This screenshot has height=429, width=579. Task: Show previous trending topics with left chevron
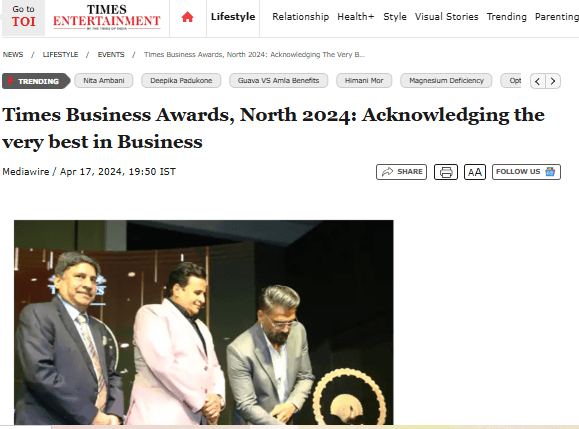click(x=538, y=81)
